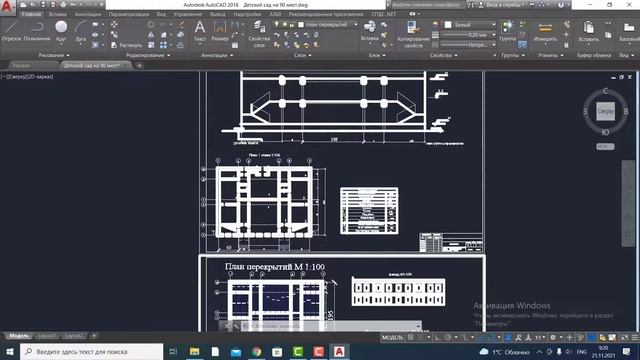Select the Размер (Dimension) tool
The width and height of the screenshot is (640, 360).
220,31
